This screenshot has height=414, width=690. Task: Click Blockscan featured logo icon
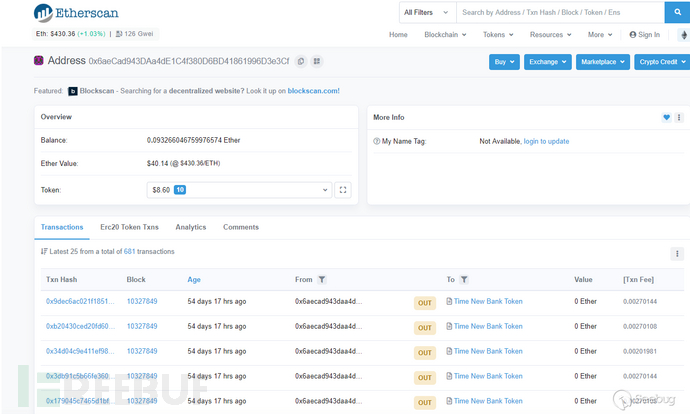(x=73, y=91)
